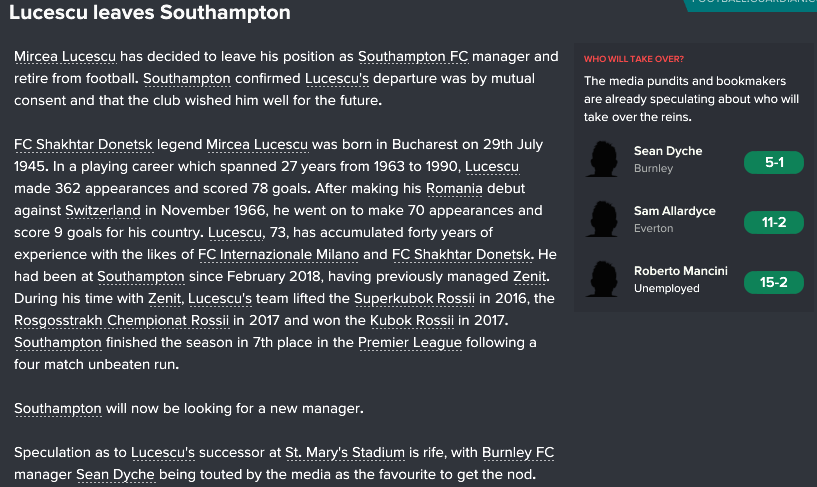
Task: Select the 5-1 odds badge
Action: tap(774, 163)
